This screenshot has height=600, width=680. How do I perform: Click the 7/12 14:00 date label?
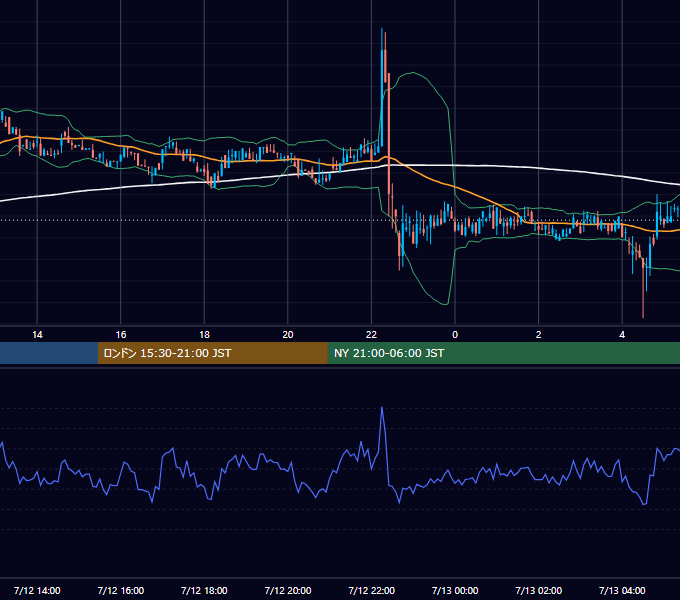(x=37, y=590)
